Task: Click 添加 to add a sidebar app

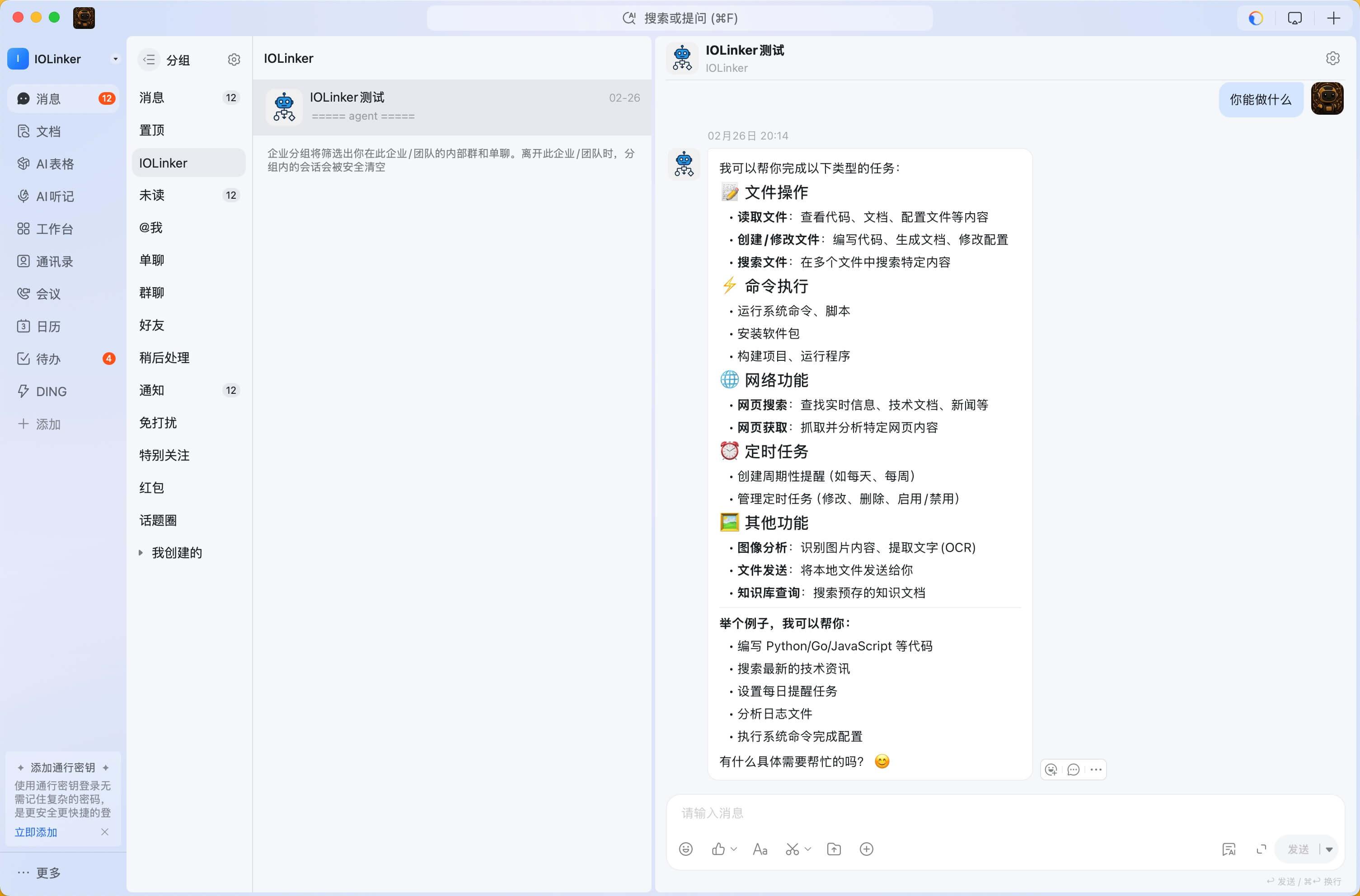Action: tap(63, 424)
